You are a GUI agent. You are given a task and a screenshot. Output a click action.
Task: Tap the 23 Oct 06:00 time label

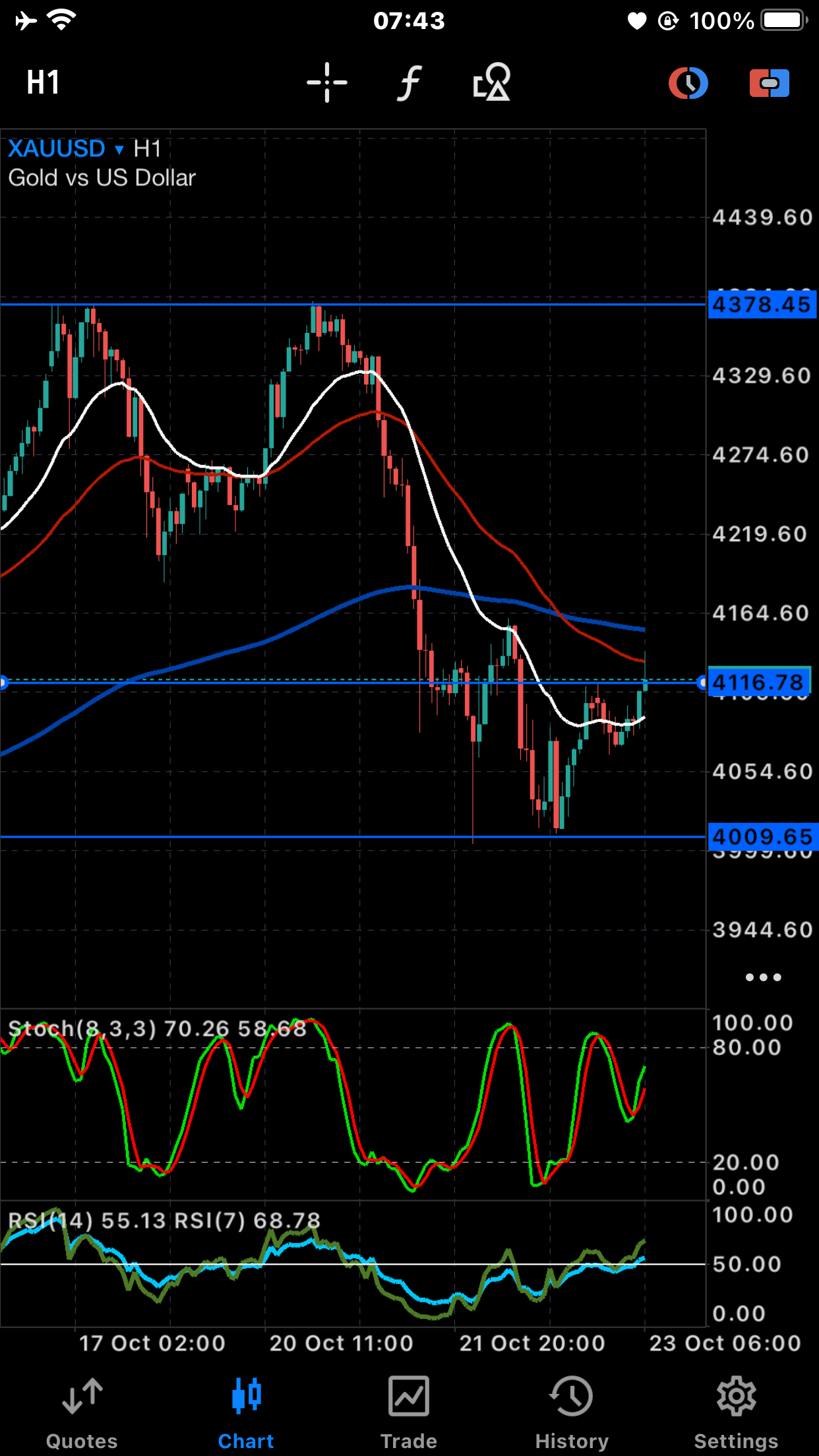coord(725,1343)
